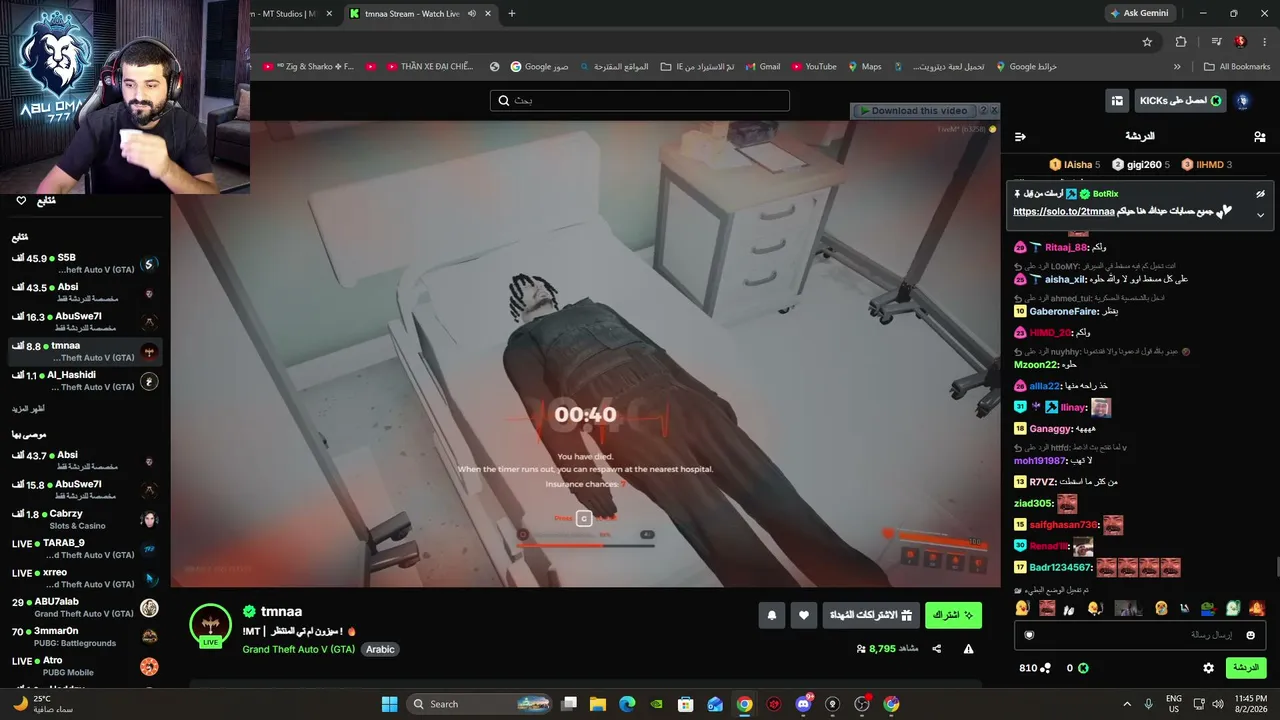Open Microsoft Edge from the taskbar

click(627, 704)
